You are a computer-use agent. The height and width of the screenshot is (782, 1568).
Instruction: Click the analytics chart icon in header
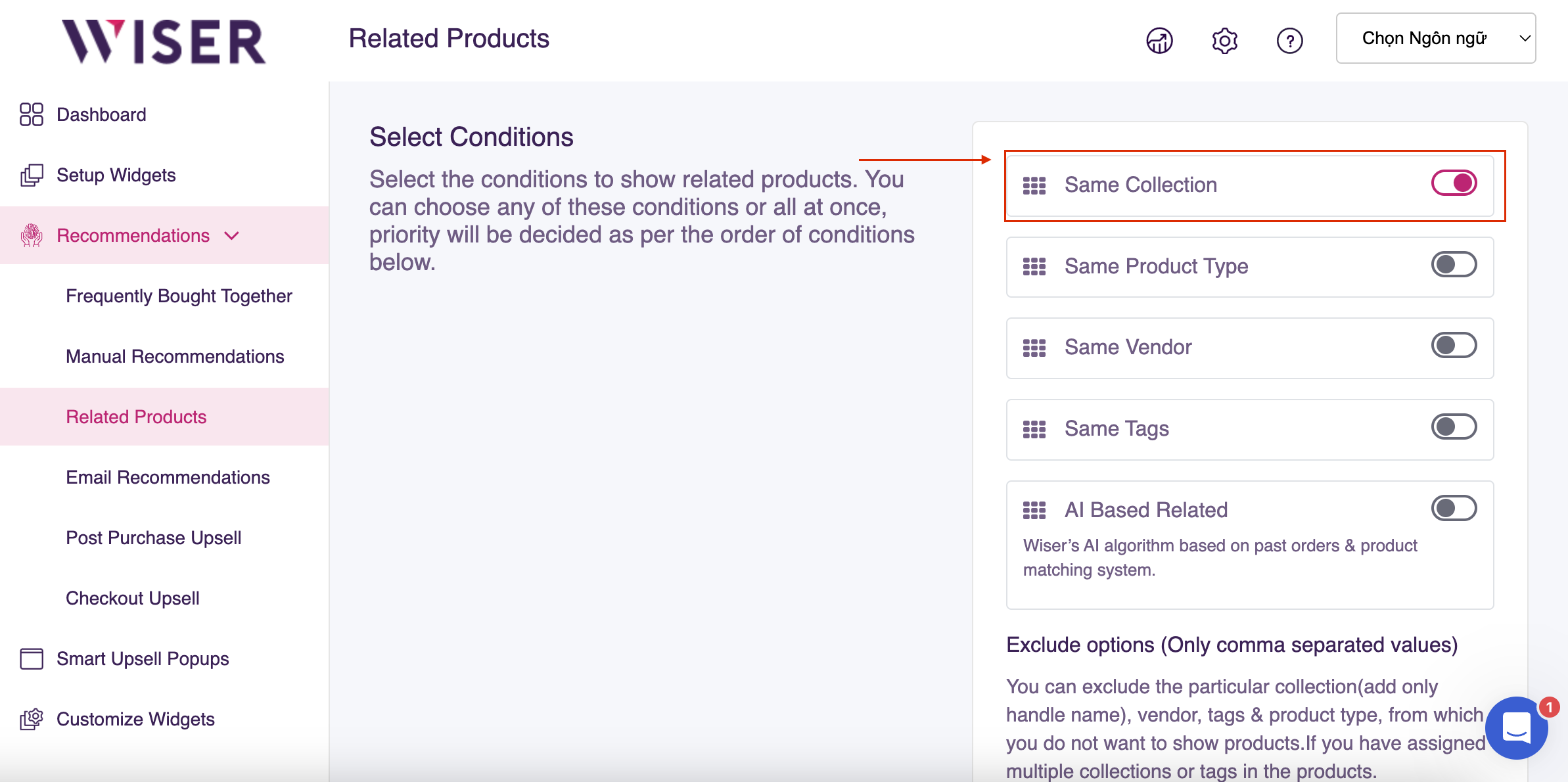1159,41
